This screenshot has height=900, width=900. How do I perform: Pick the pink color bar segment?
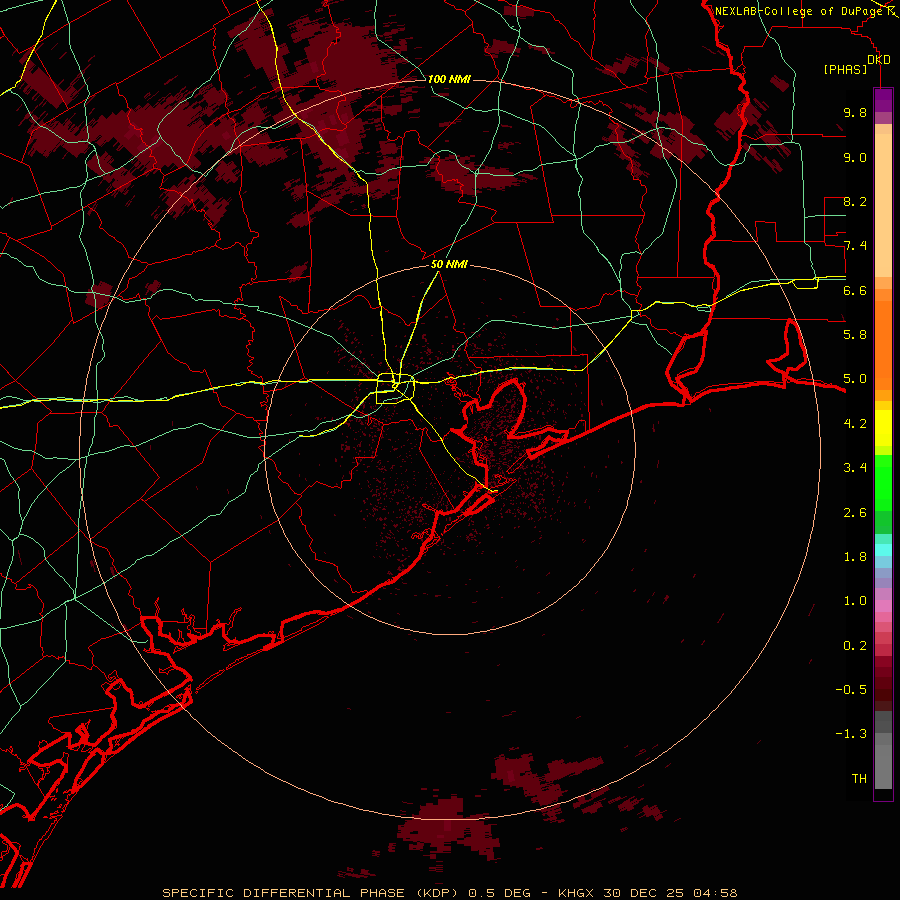(x=883, y=606)
